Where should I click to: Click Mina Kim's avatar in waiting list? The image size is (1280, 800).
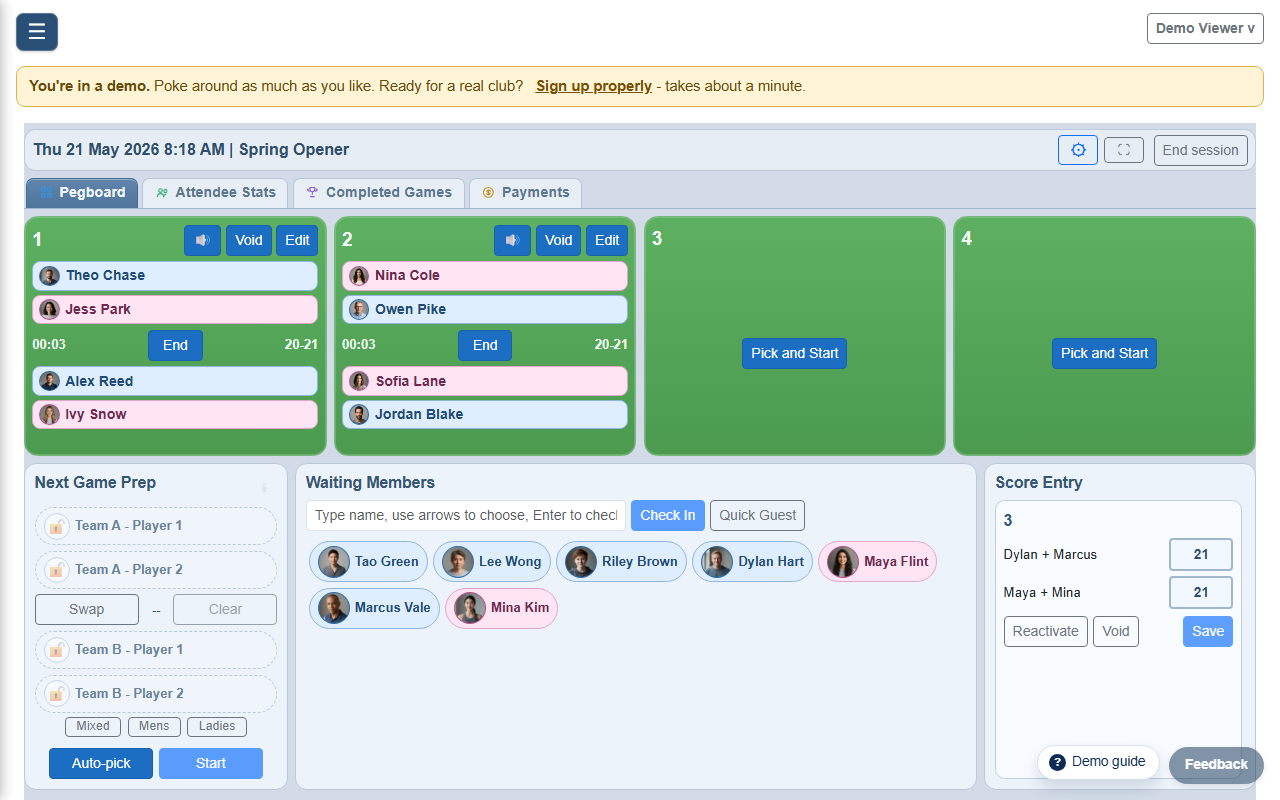470,608
